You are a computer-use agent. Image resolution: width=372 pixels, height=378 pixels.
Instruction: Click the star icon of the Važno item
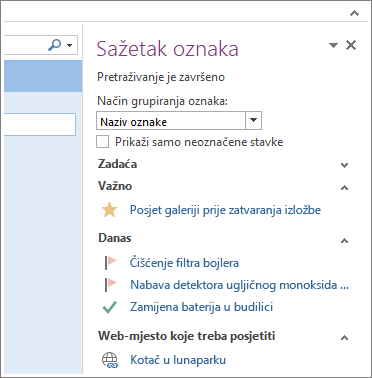109,210
